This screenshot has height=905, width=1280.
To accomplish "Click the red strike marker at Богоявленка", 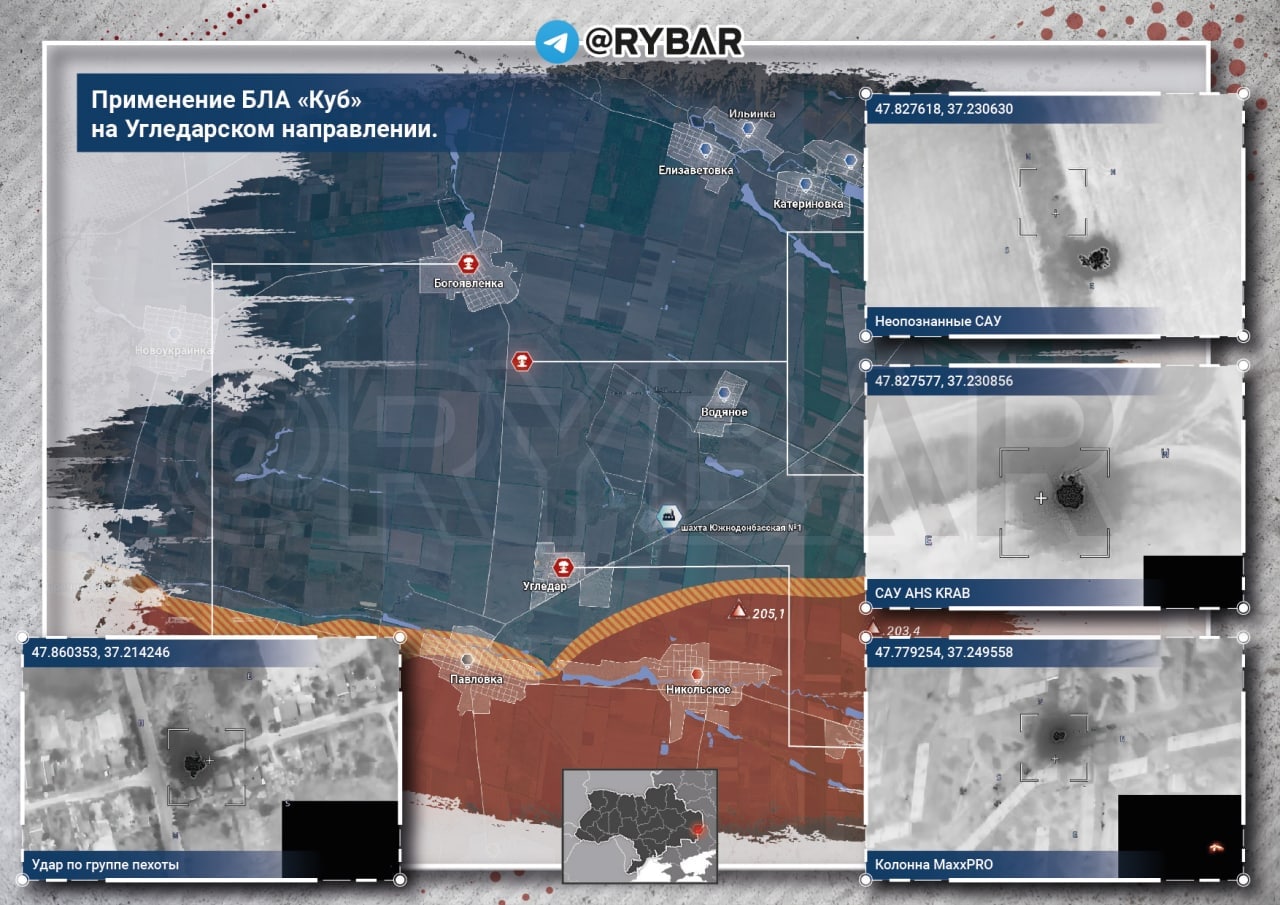I will (466, 263).
